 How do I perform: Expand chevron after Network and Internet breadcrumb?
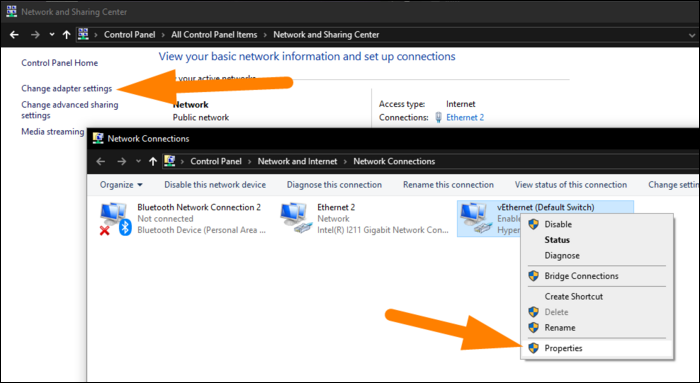346,162
